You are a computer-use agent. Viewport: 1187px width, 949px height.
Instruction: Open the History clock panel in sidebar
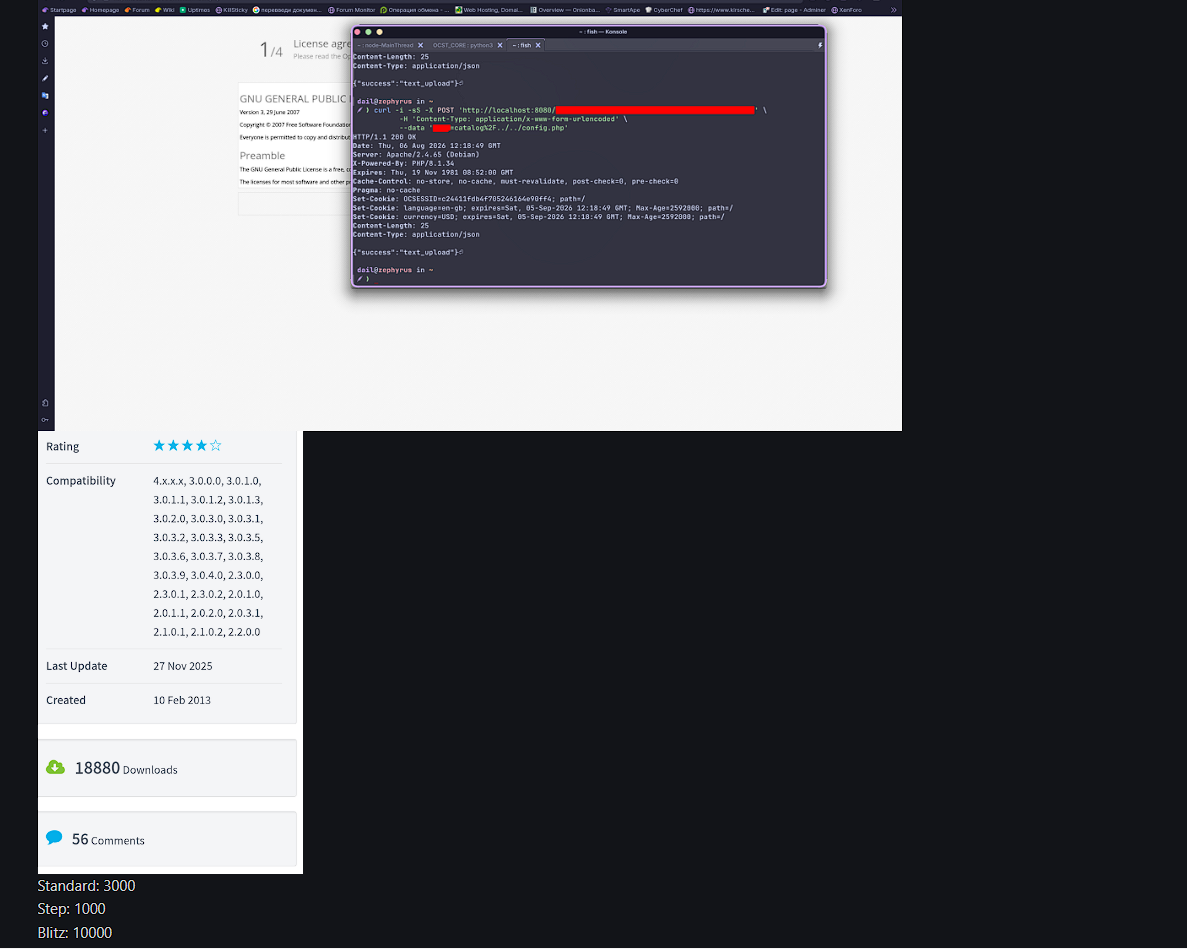click(45, 44)
